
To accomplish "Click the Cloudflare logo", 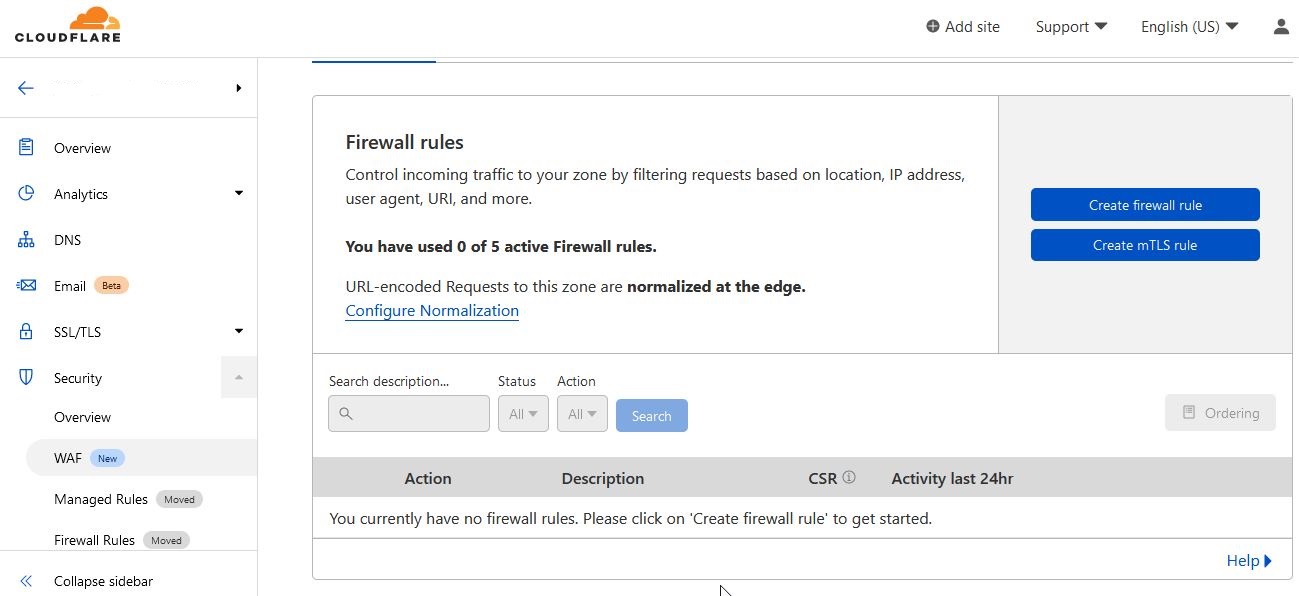I will coord(68,25).
